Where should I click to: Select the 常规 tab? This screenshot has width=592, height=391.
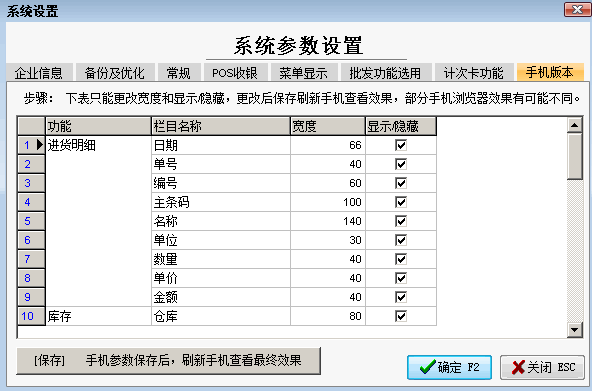click(179, 72)
